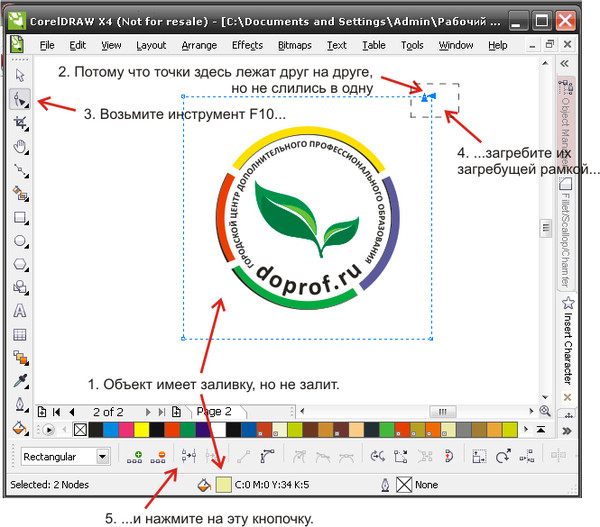Viewport: 600px width, 527px height.
Task: Open the File menu
Action: pos(47,45)
